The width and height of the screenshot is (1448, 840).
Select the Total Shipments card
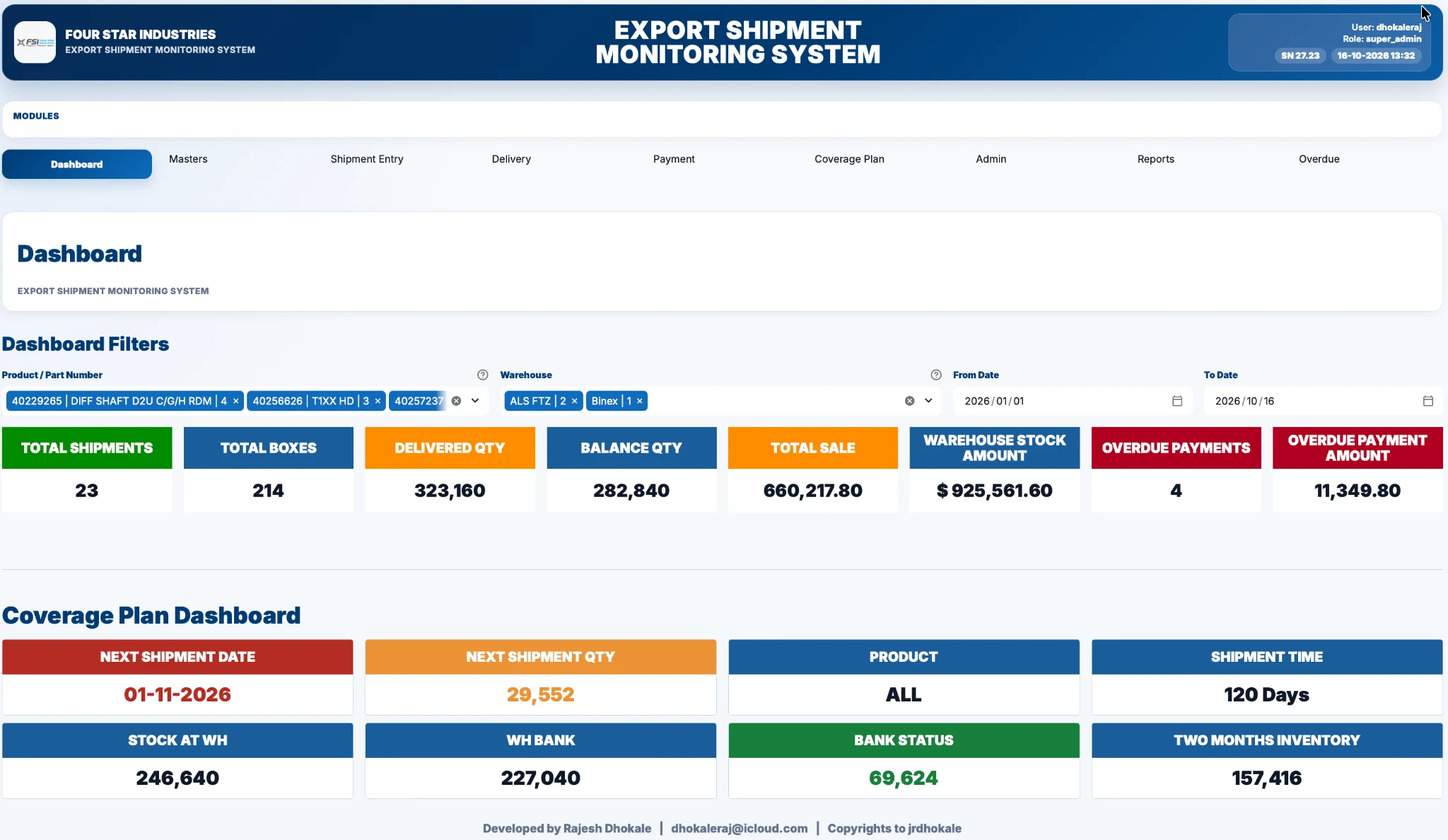pyautogui.click(x=87, y=469)
